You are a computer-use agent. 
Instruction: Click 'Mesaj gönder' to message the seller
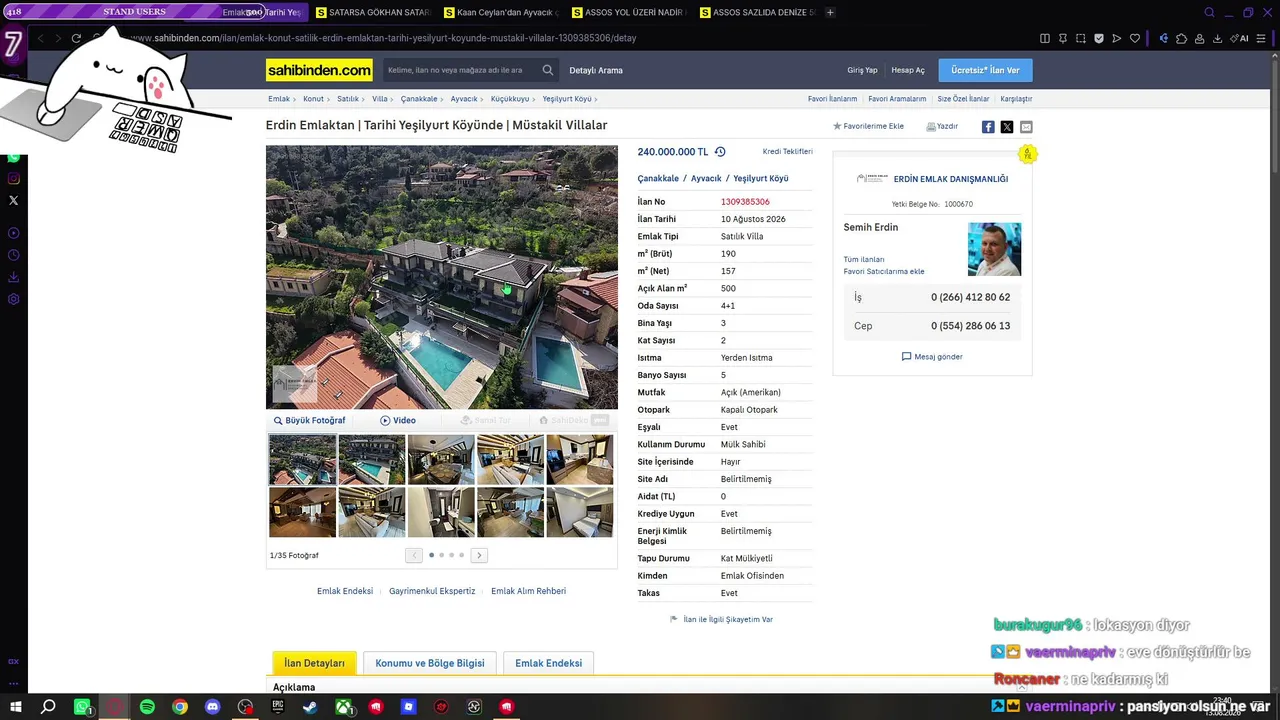[932, 357]
